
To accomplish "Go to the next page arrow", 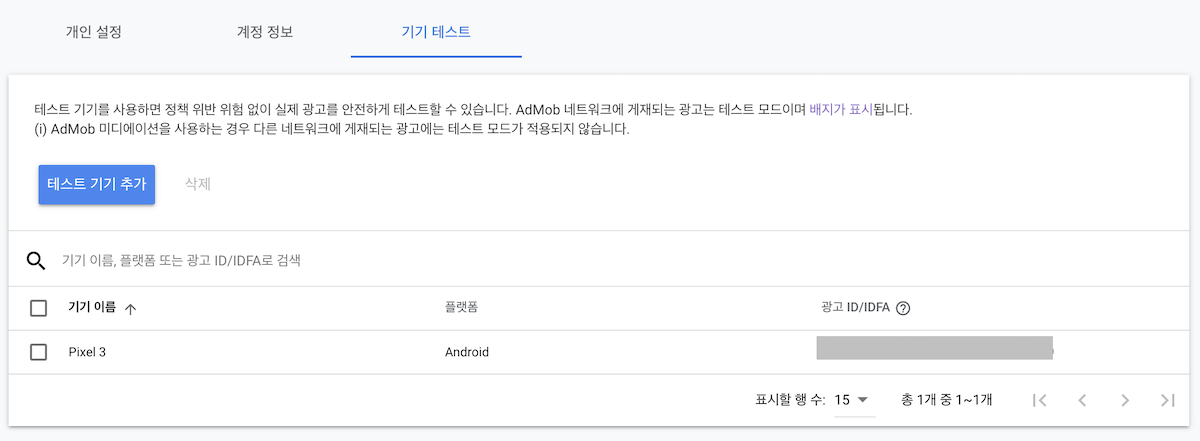I will pos(1125,400).
